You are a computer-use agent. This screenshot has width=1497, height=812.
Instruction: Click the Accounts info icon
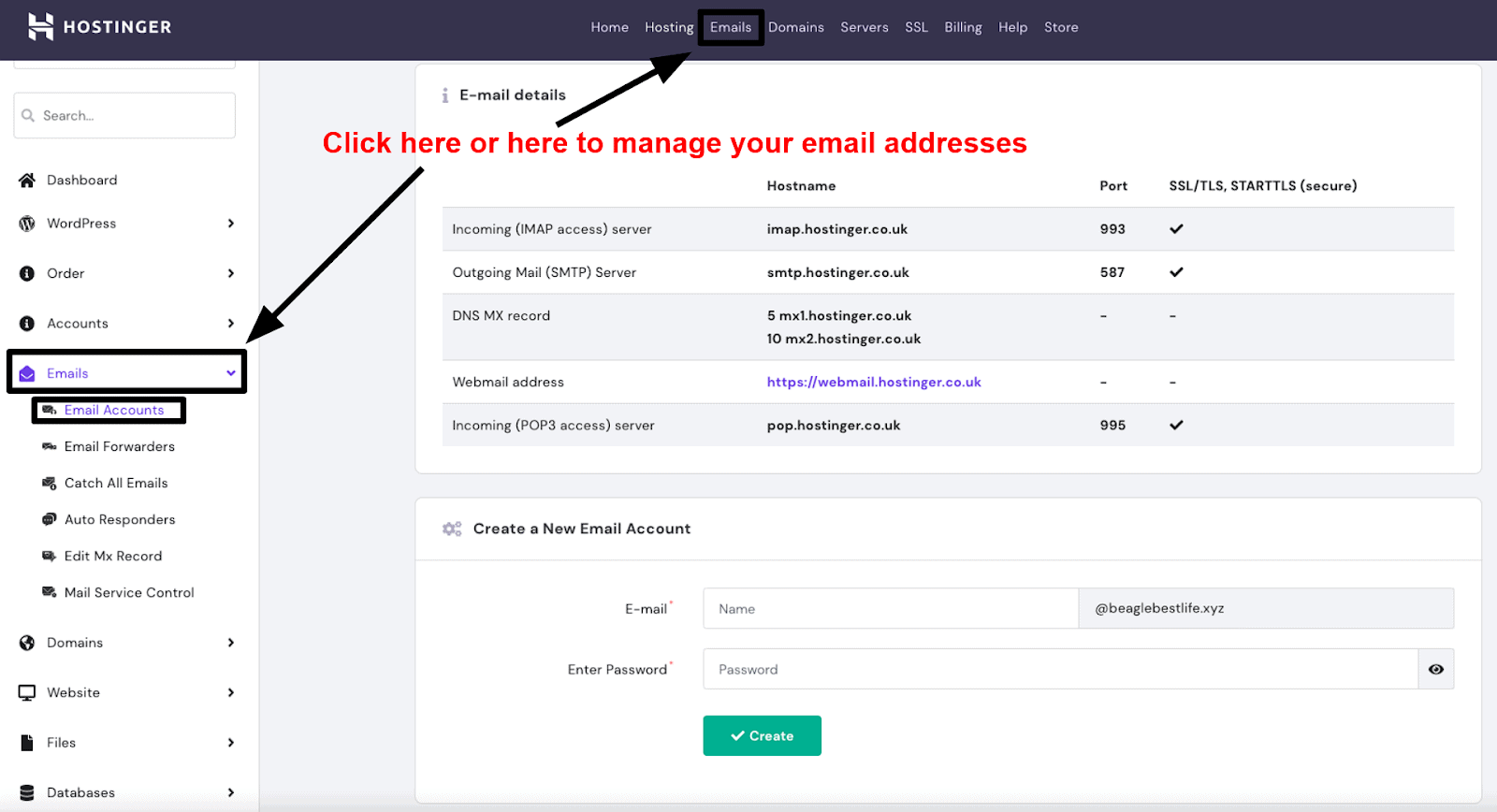pos(27,324)
